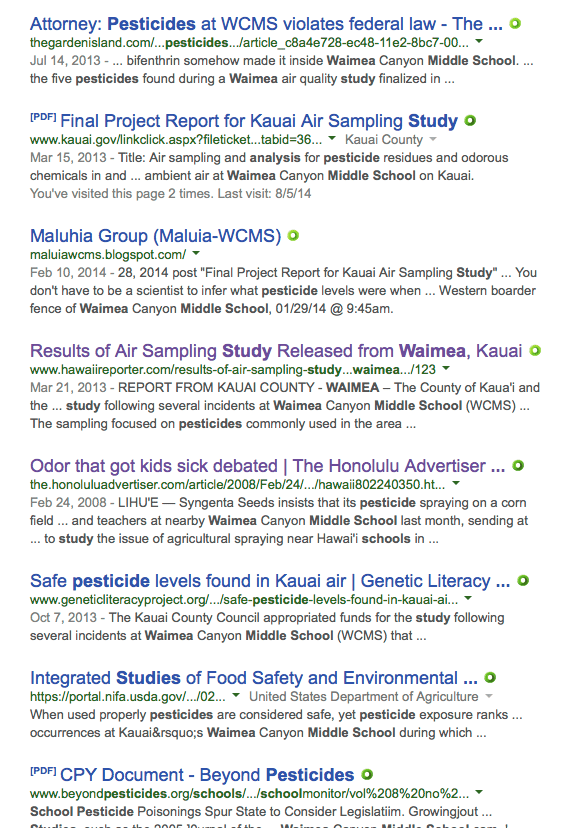The height and width of the screenshot is (828, 576).
Task: Expand the Kauai County breadcrumb chevron
Action: [x=432, y=138]
